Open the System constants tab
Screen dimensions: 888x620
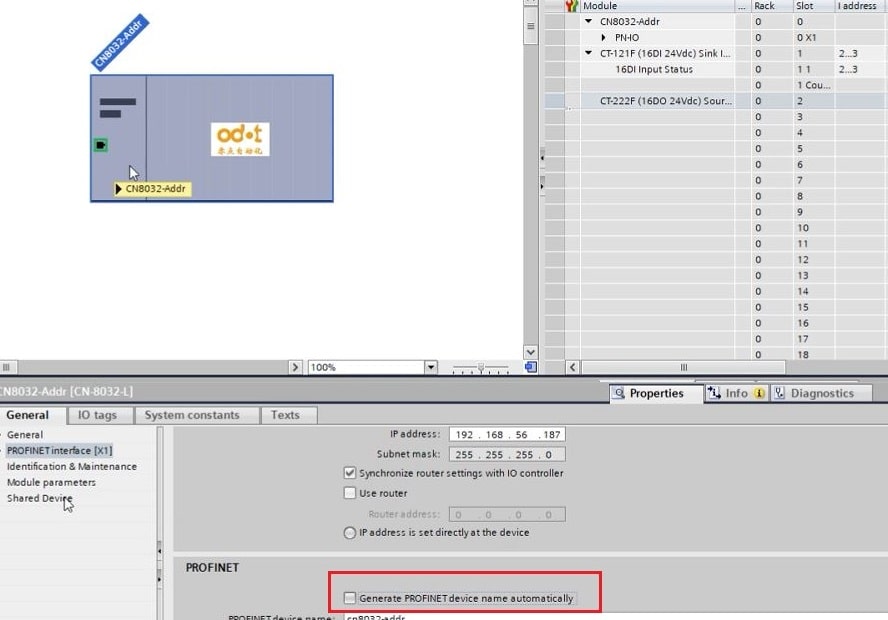coord(191,415)
